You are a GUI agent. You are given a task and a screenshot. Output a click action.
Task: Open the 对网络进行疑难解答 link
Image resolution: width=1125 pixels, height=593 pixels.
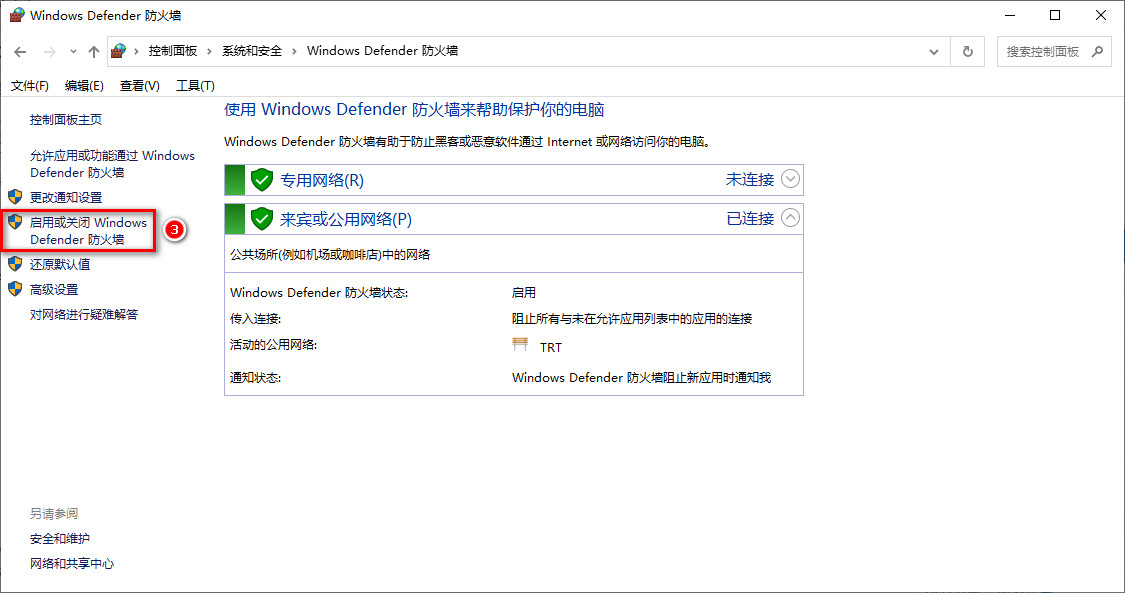84,315
